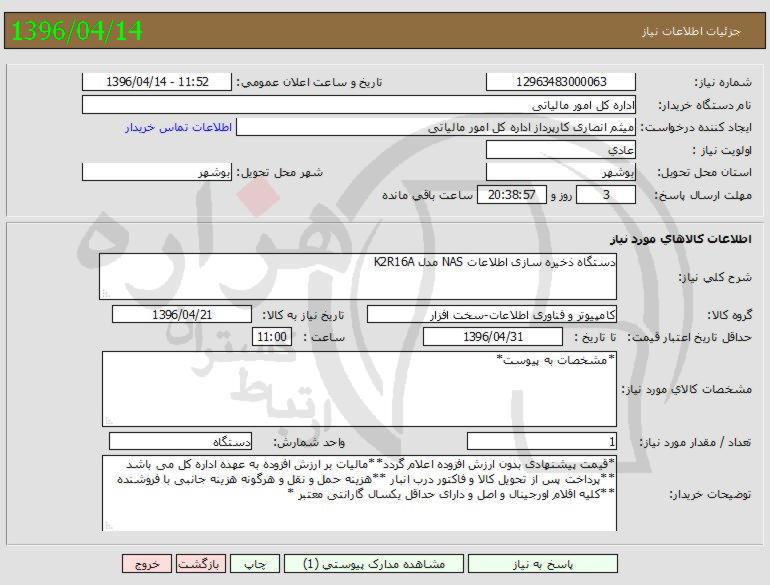Click the شهر محل تحویل field

pyautogui.click(x=156, y=172)
